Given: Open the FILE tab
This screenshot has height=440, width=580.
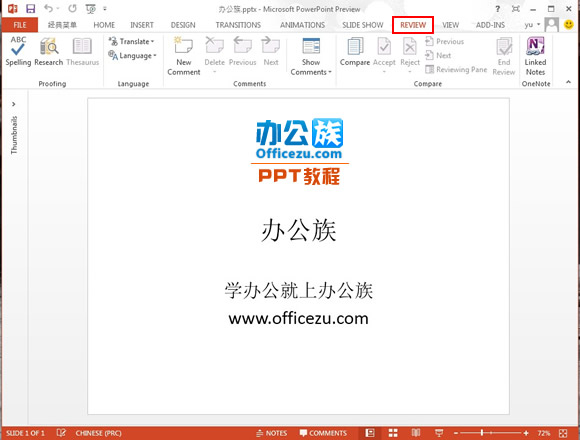Looking at the screenshot, I should point(20,25).
